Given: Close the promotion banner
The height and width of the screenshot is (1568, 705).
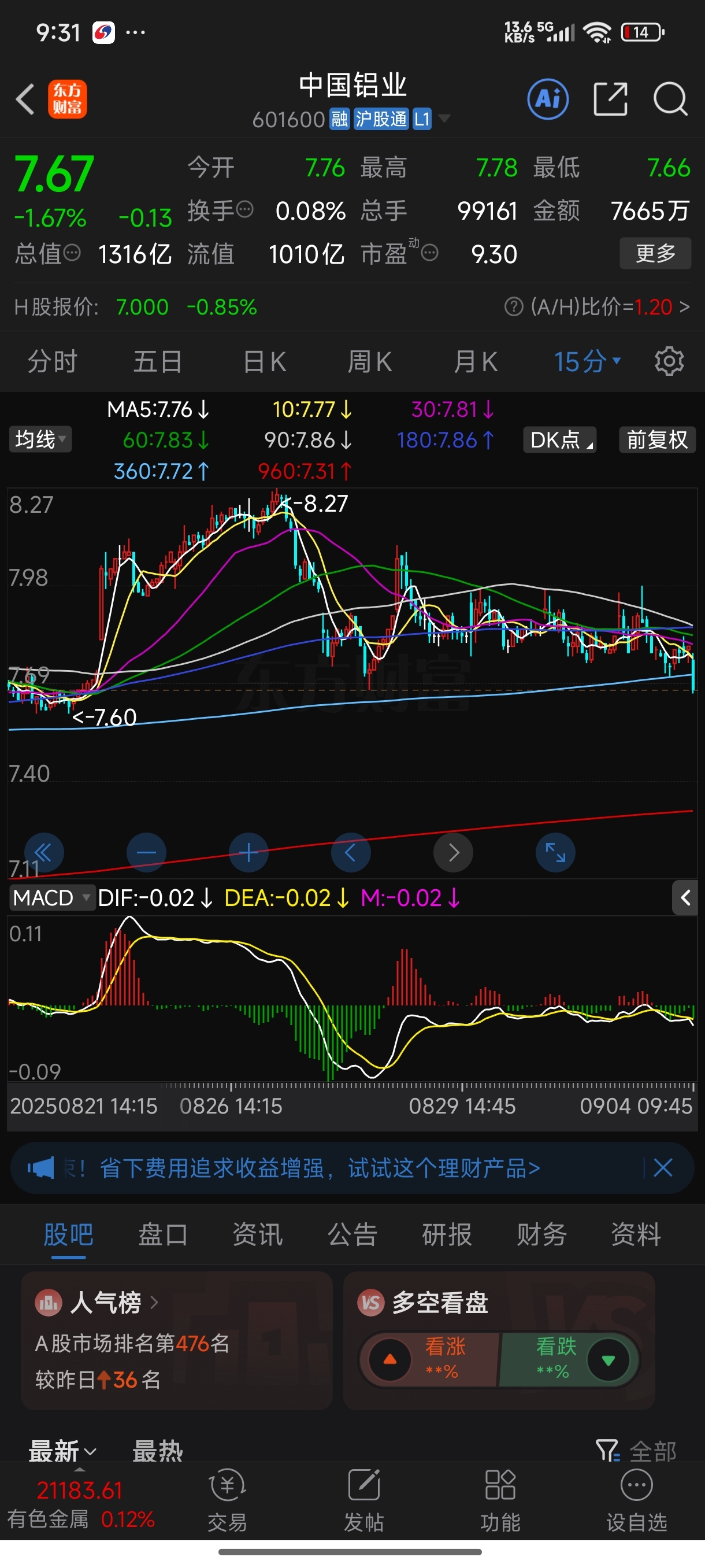Looking at the screenshot, I should (662, 1167).
